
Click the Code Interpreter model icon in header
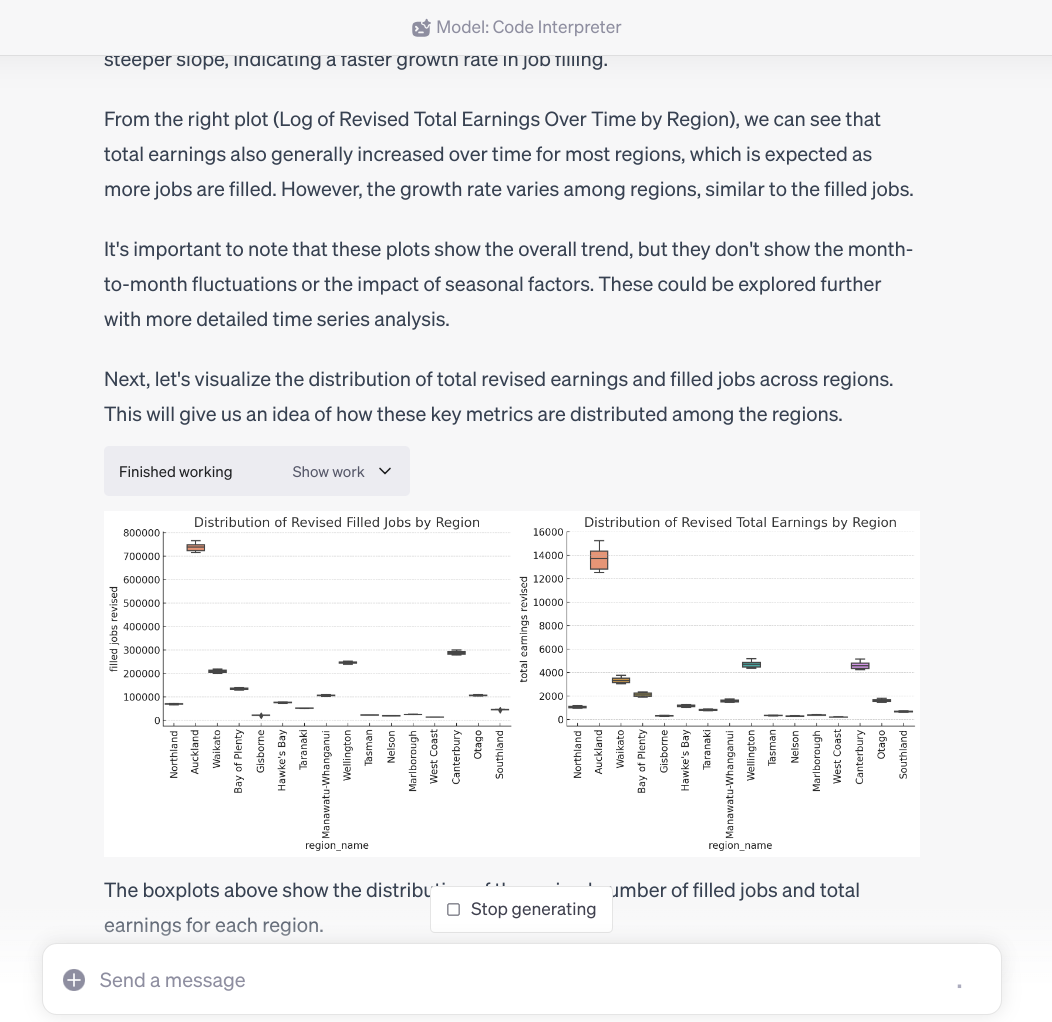[421, 28]
